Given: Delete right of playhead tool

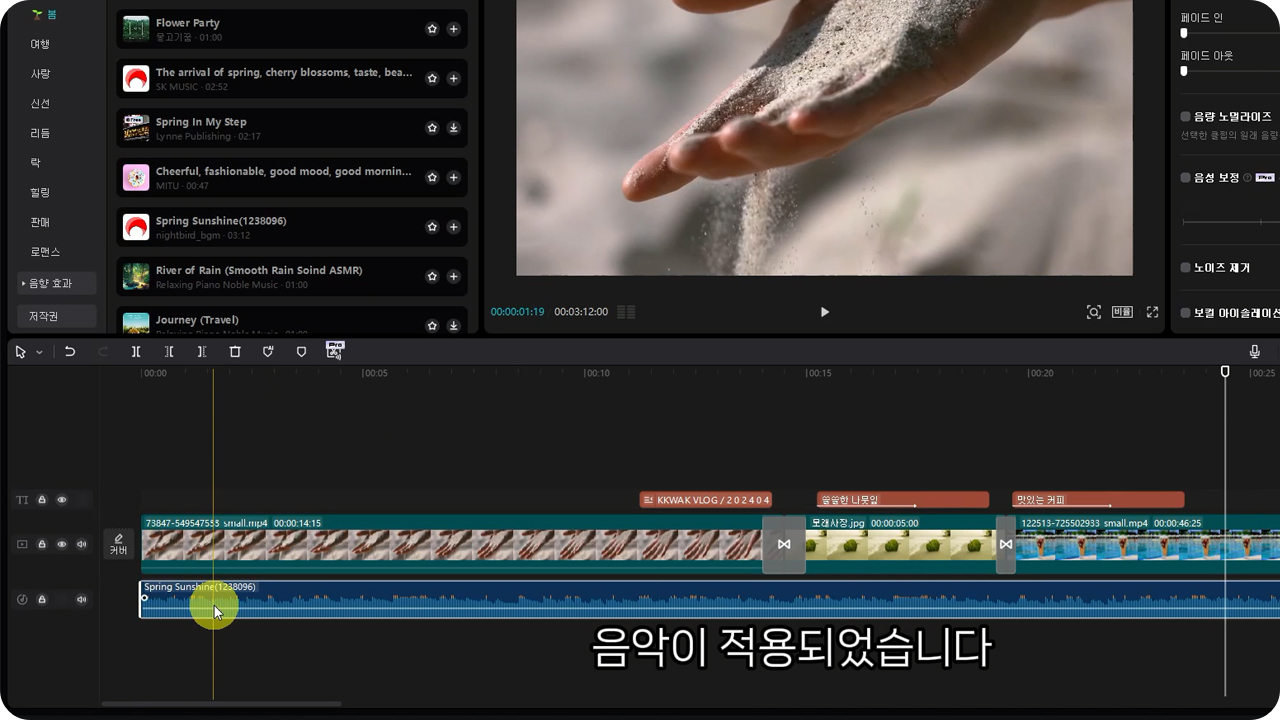Looking at the screenshot, I should pos(202,351).
